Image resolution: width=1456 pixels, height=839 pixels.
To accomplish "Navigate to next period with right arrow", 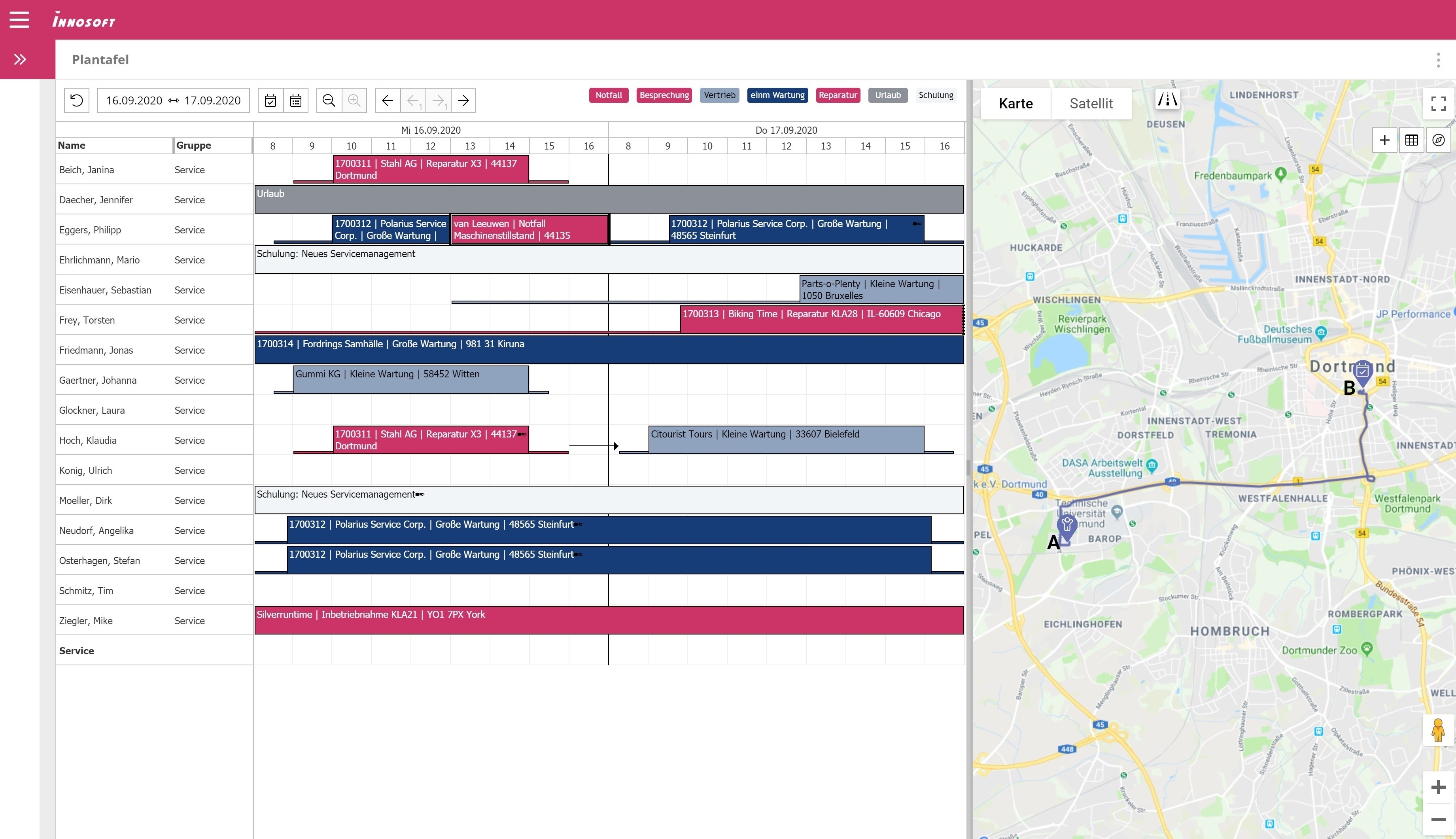I will (x=463, y=101).
